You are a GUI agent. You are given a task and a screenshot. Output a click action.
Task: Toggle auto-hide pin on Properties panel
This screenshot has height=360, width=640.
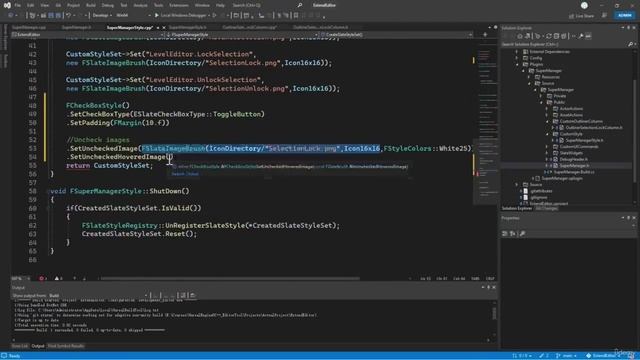coord(628,218)
